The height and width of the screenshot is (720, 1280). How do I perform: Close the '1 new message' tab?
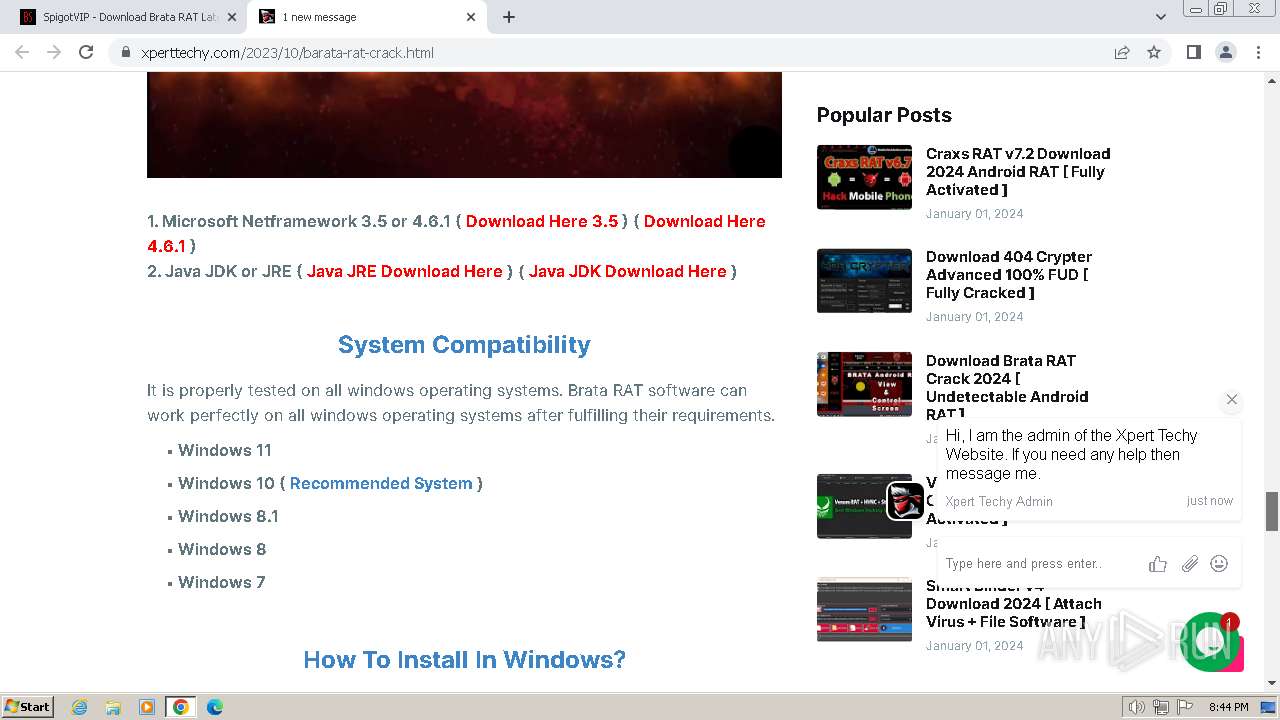click(471, 17)
